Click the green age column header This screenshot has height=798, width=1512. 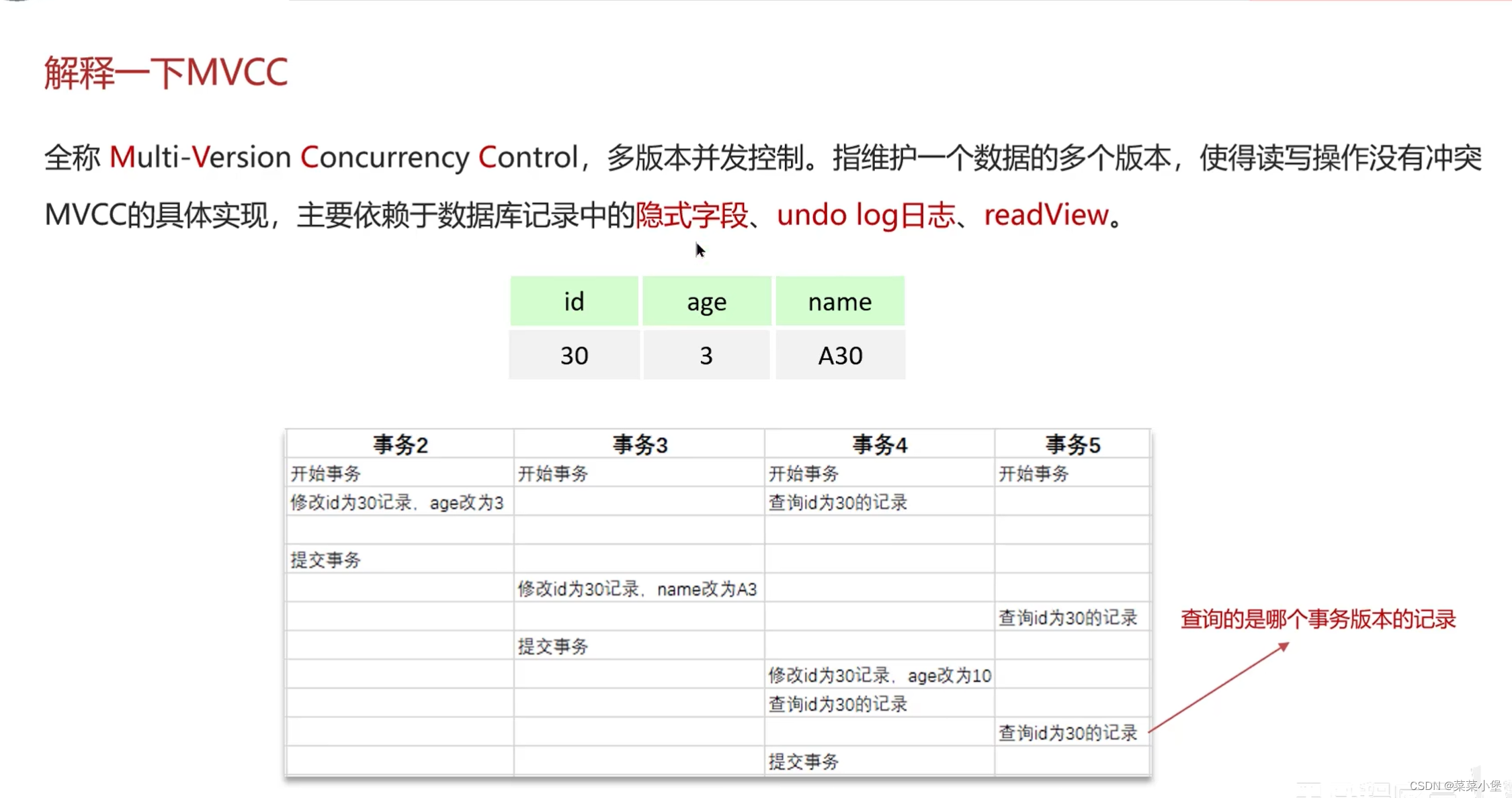pos(706,302)
